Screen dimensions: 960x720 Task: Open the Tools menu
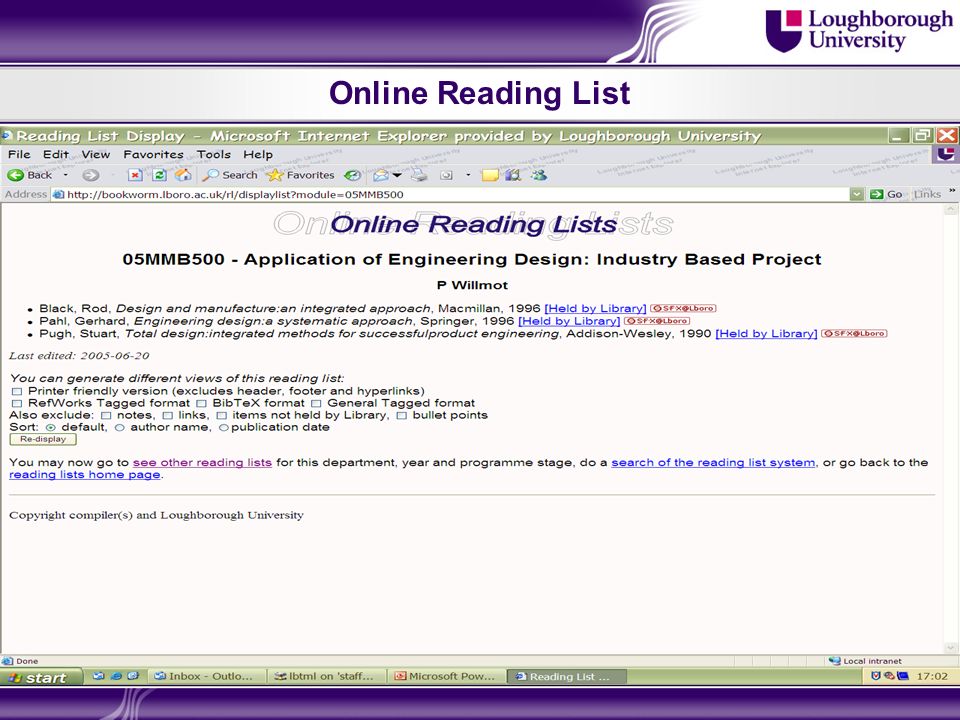214,154
